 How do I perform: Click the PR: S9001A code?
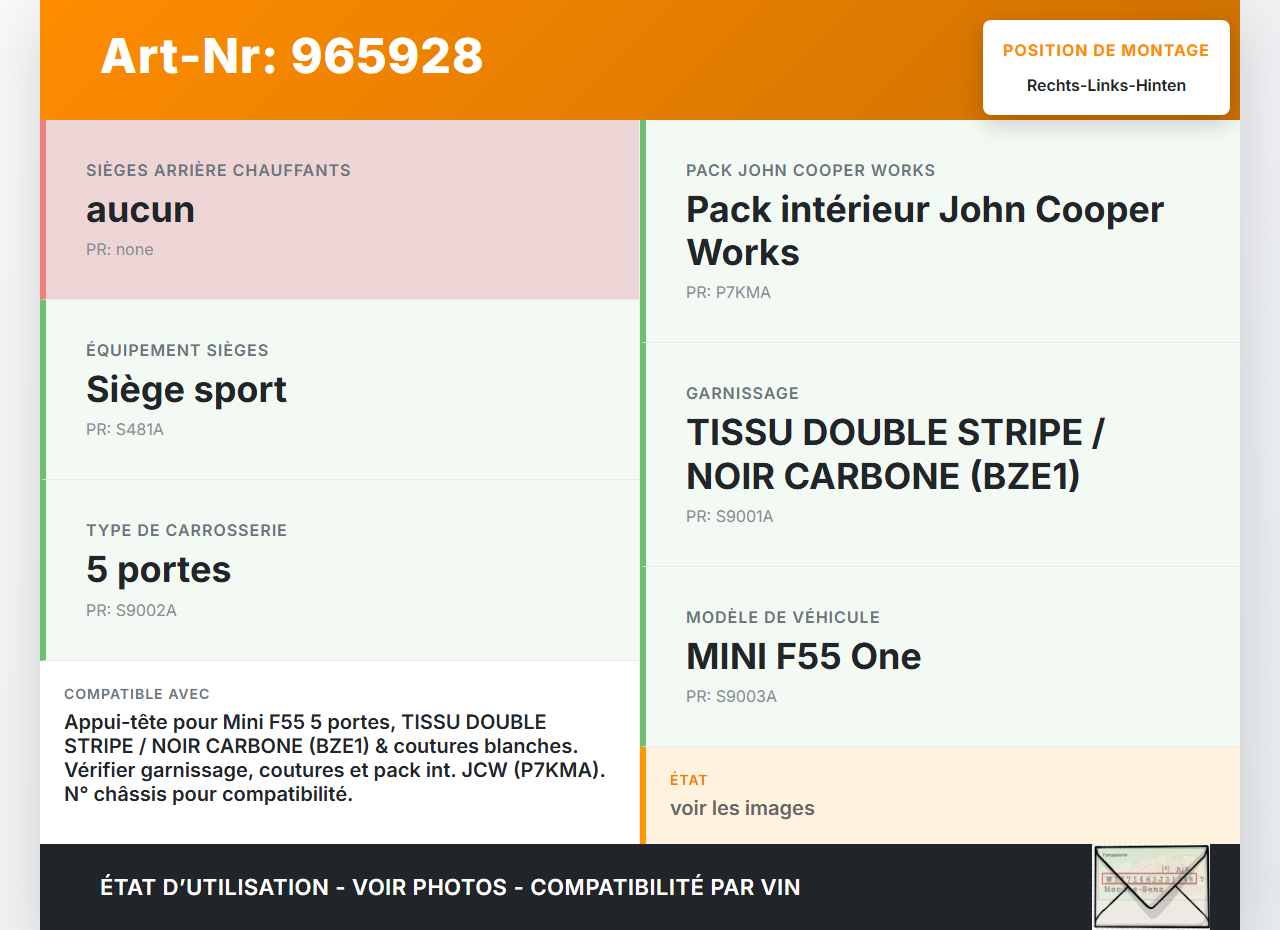(x=729, y=517)
